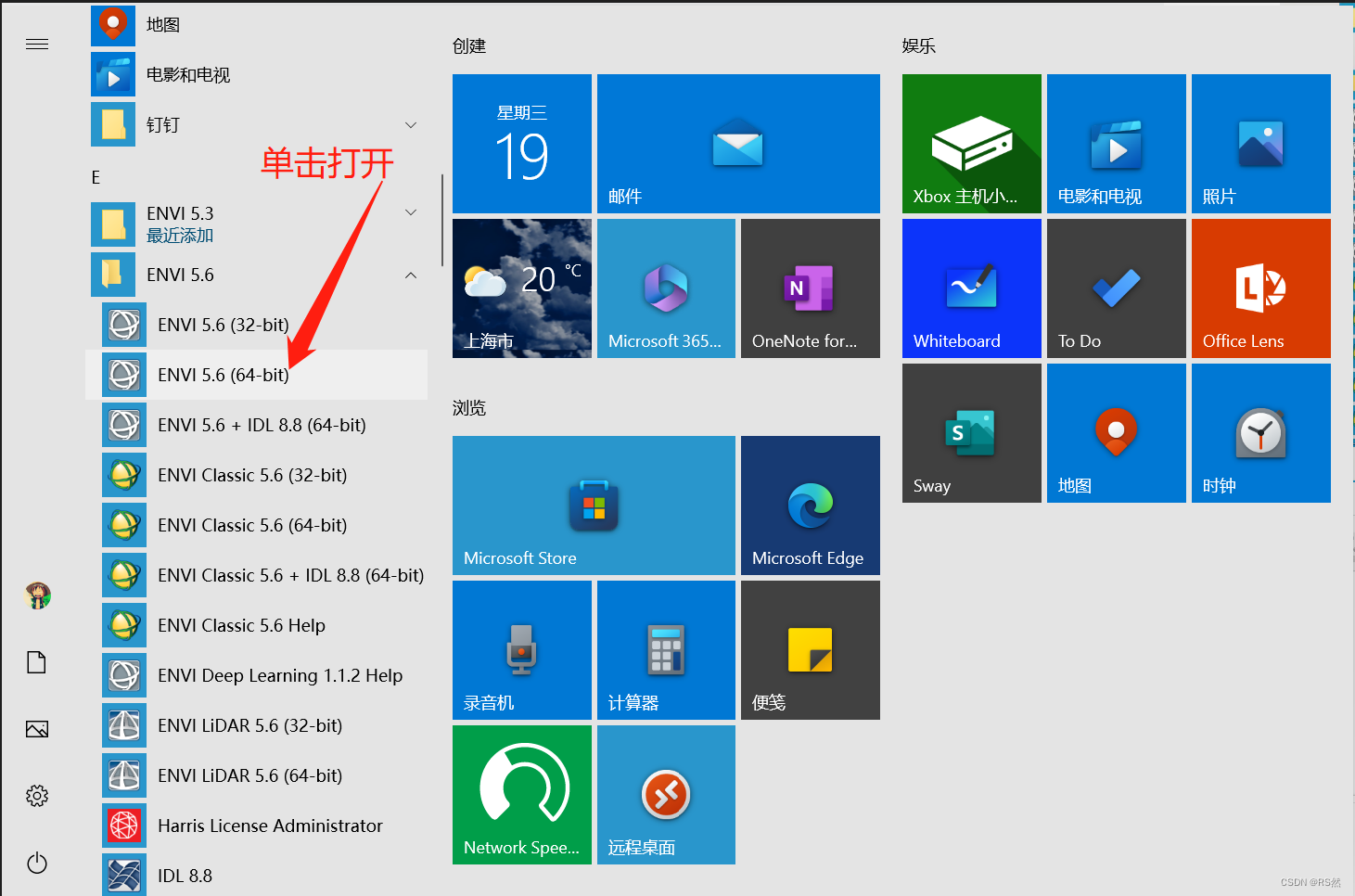Launch ENVI Classic 5.6 (64-bit)
The image size is (1355, 896).
(256, 525)
